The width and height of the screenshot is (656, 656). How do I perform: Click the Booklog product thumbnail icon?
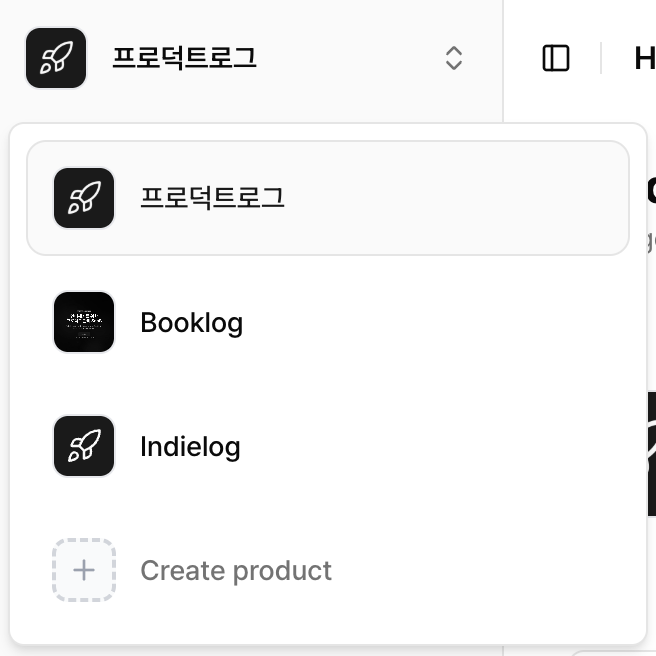click(x=84, y=322)
